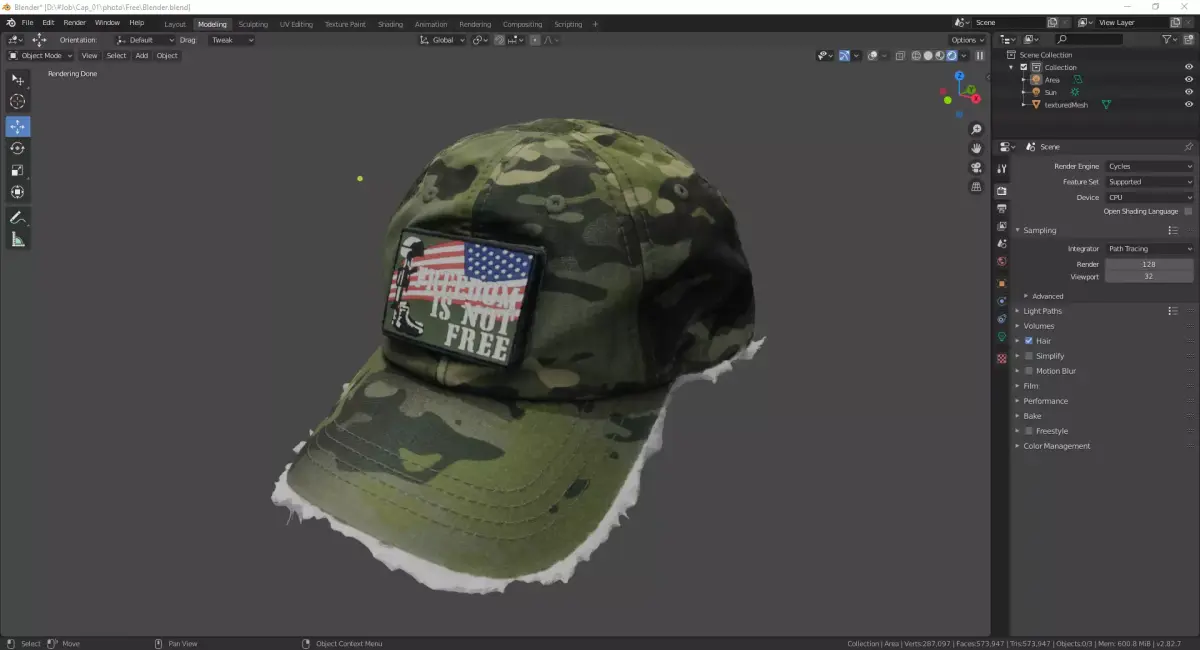
Task: Hide Collection using its eye icon
Action: click(x=1189, y=67)
